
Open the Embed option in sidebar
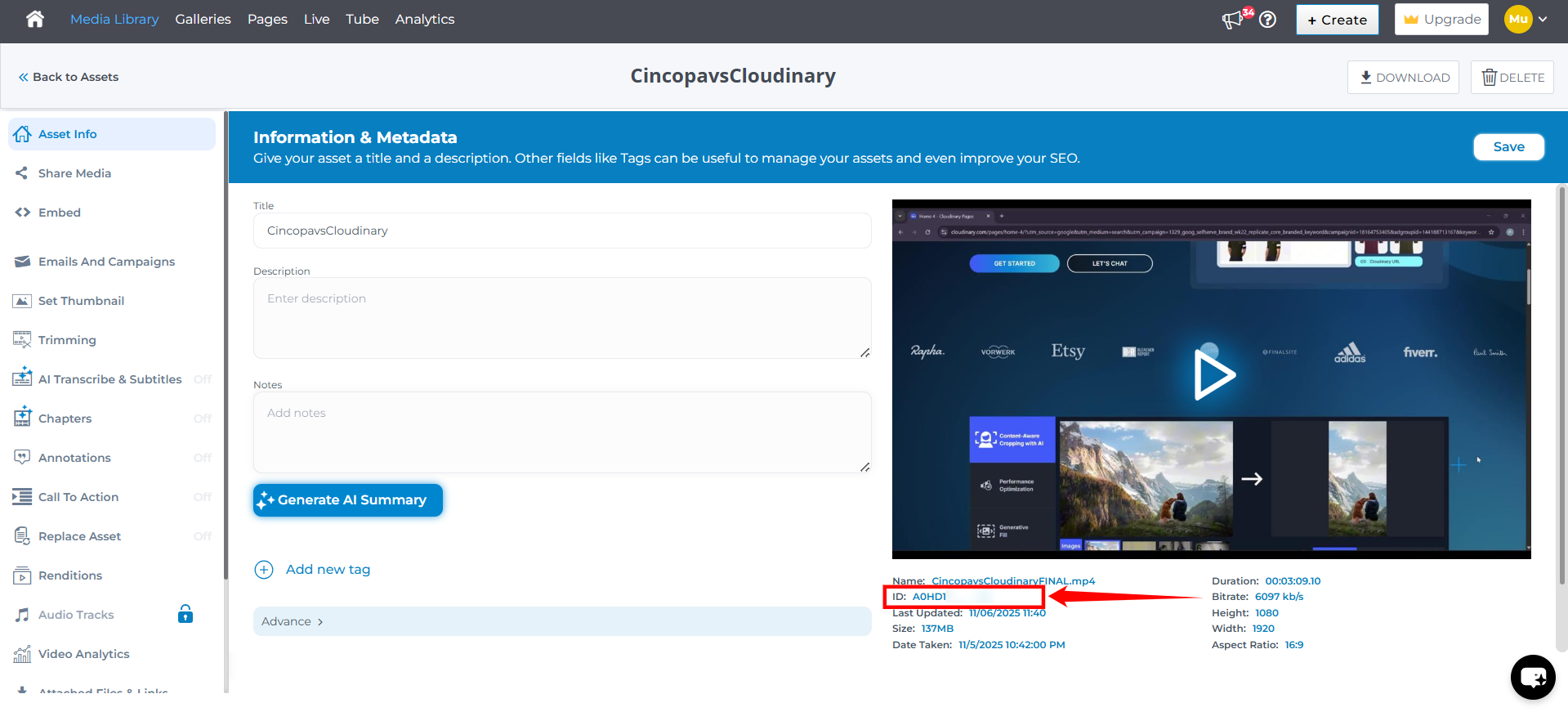click(x=59, y=213)
